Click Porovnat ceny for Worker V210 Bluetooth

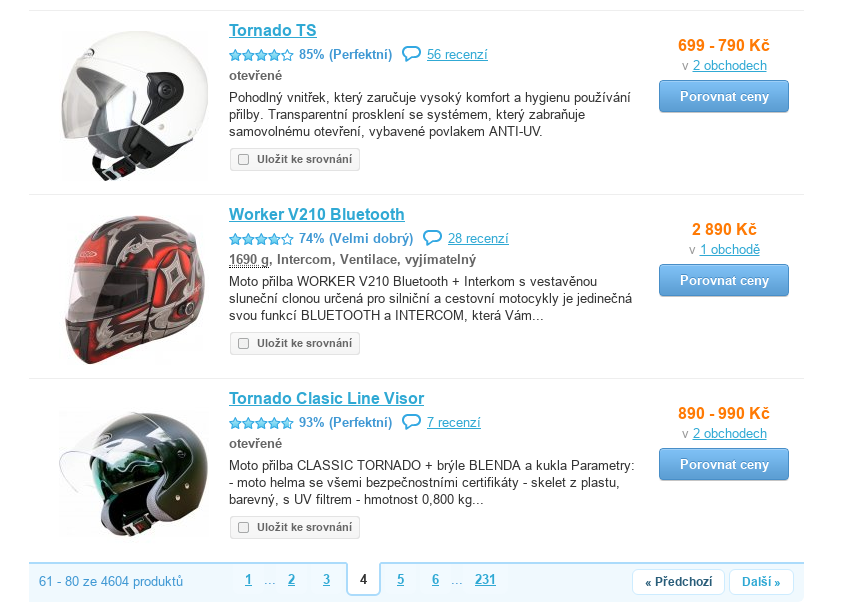(724, 280)
